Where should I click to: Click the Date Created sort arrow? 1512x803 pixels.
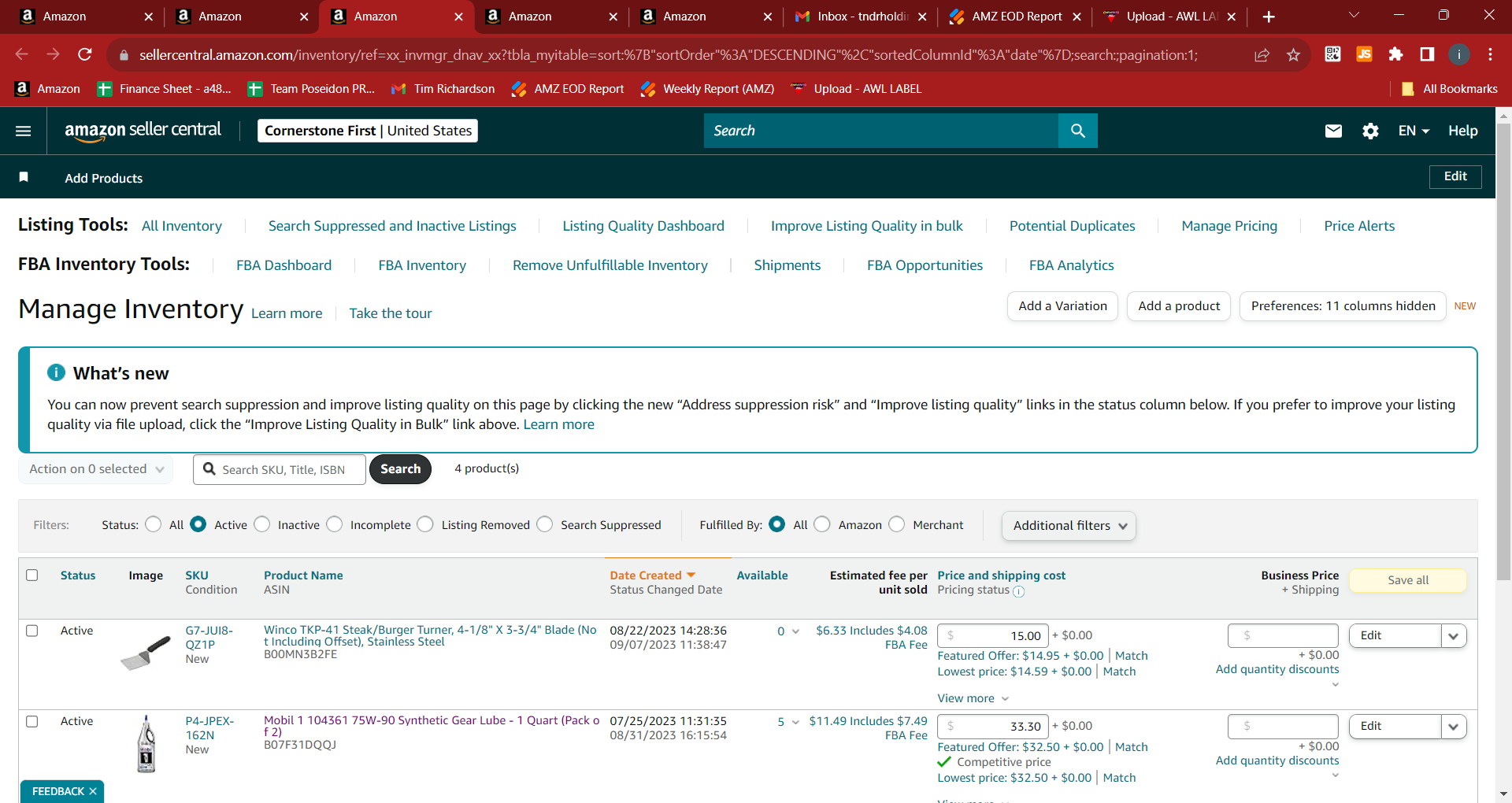[691, 575]
